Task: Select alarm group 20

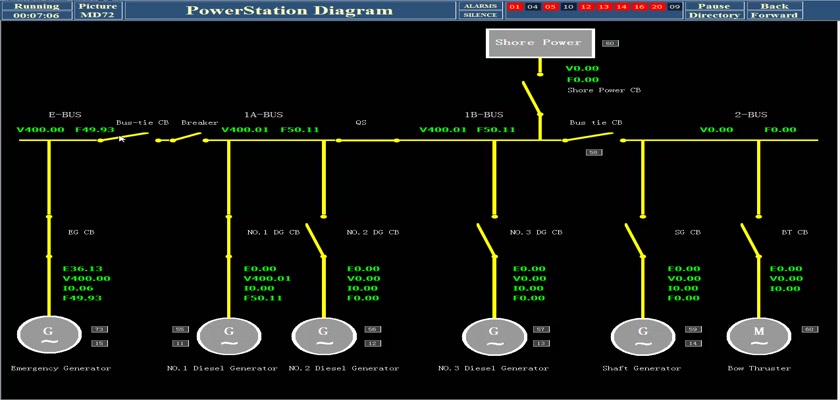Action: coord(656,7)
